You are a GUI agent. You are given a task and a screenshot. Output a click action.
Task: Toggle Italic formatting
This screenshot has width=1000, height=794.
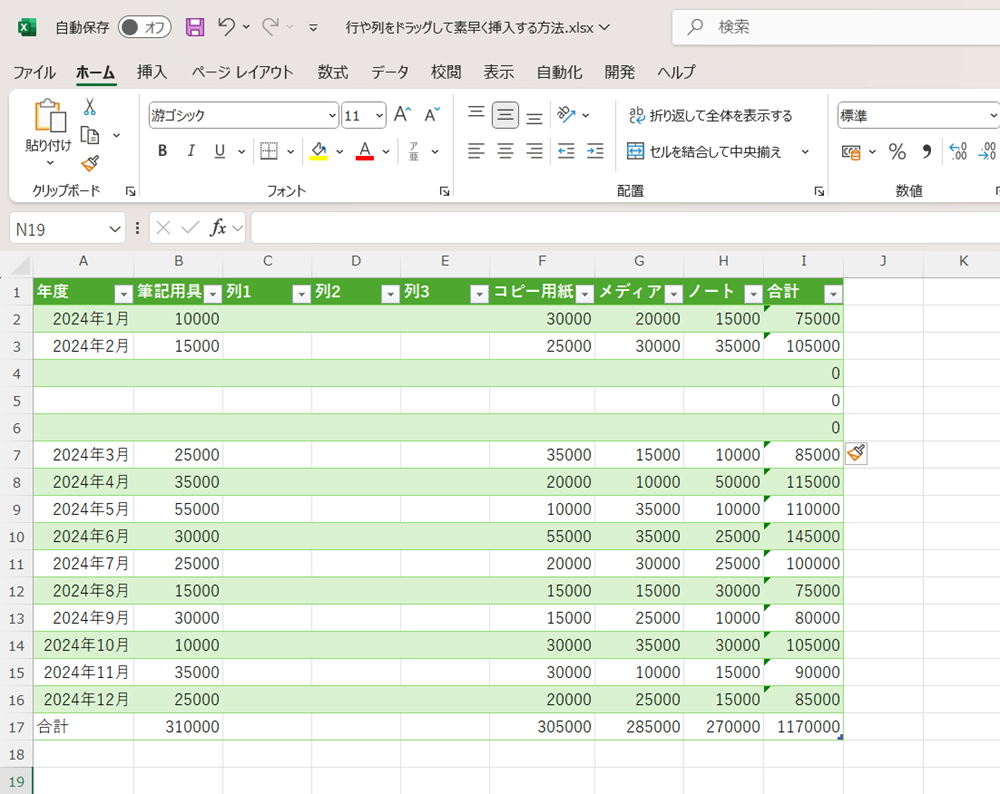[191, 151]
